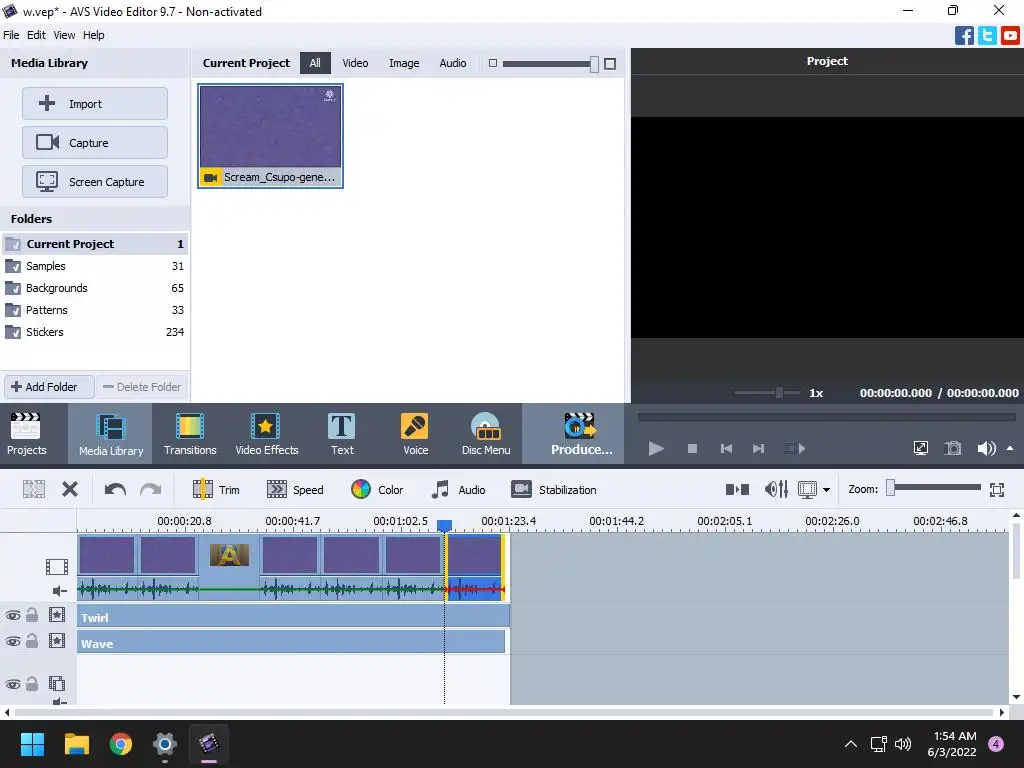Screen dimensions: 1024x768
Task: Play the project preview
Action: 656,448
